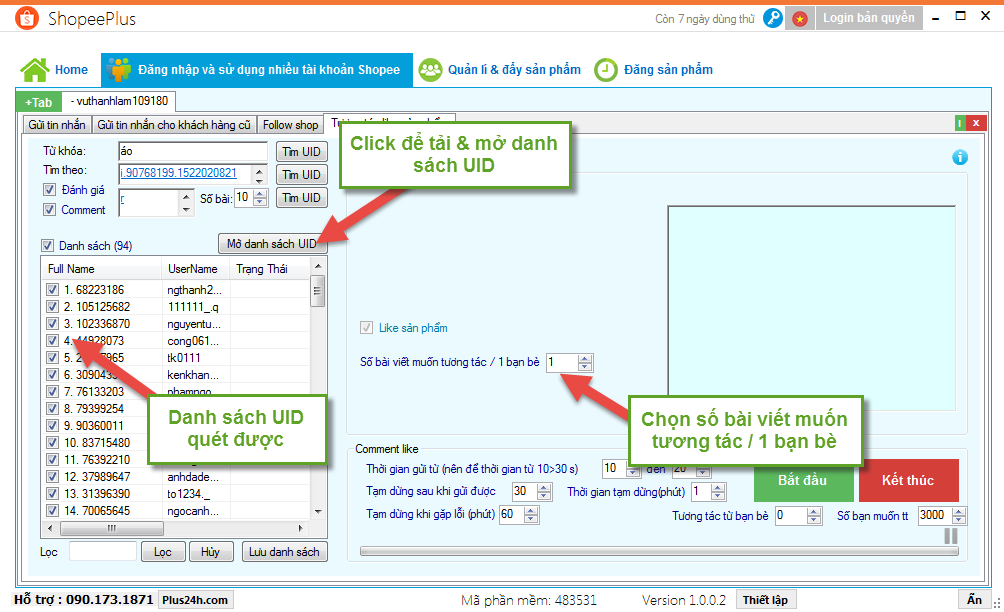1004x612 pixels.
Task: Click the Vietnam flag language icon
Action: pyautogui.click(x=799, y=18)
